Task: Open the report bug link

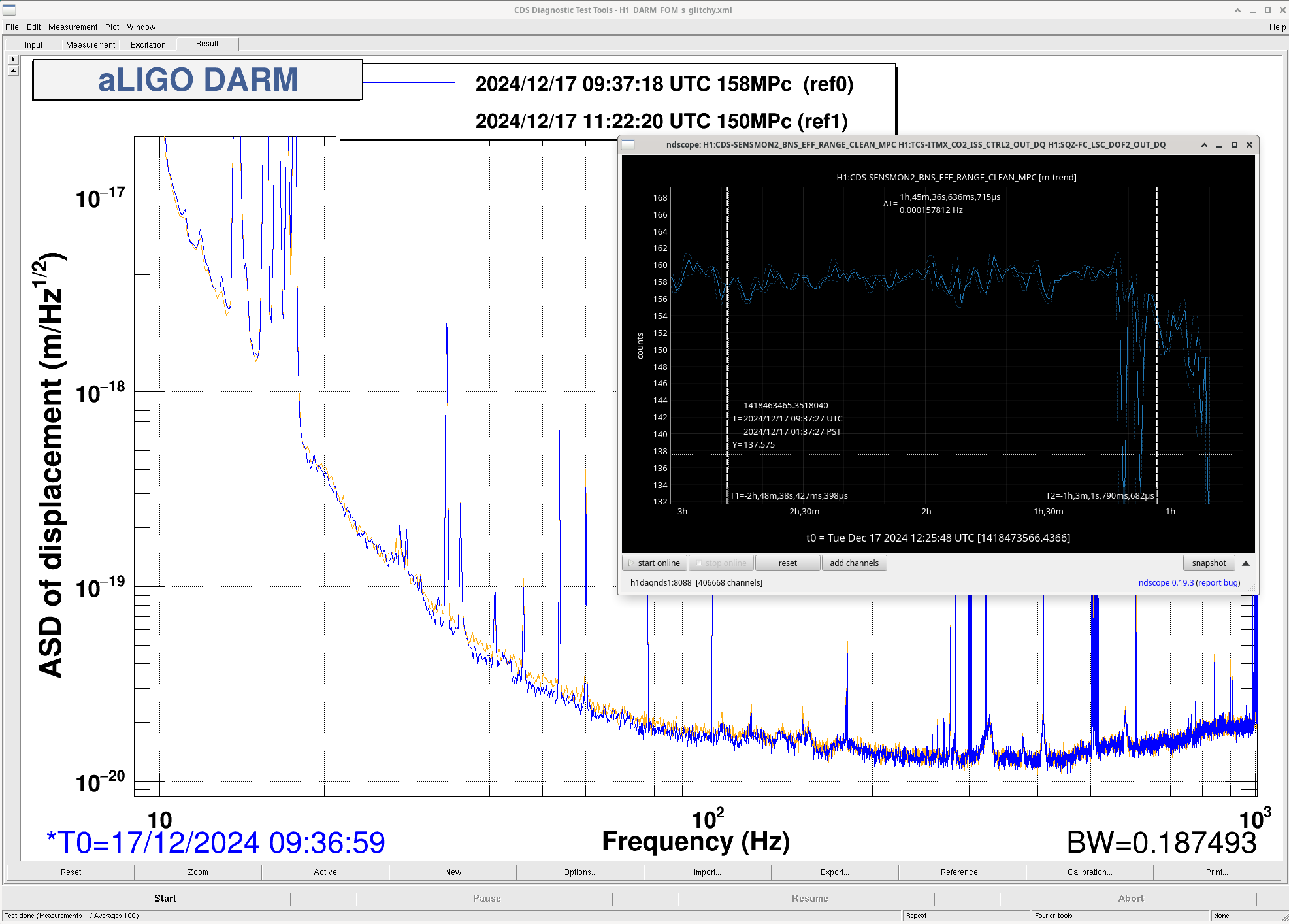Action: [x=1218, y=583]
